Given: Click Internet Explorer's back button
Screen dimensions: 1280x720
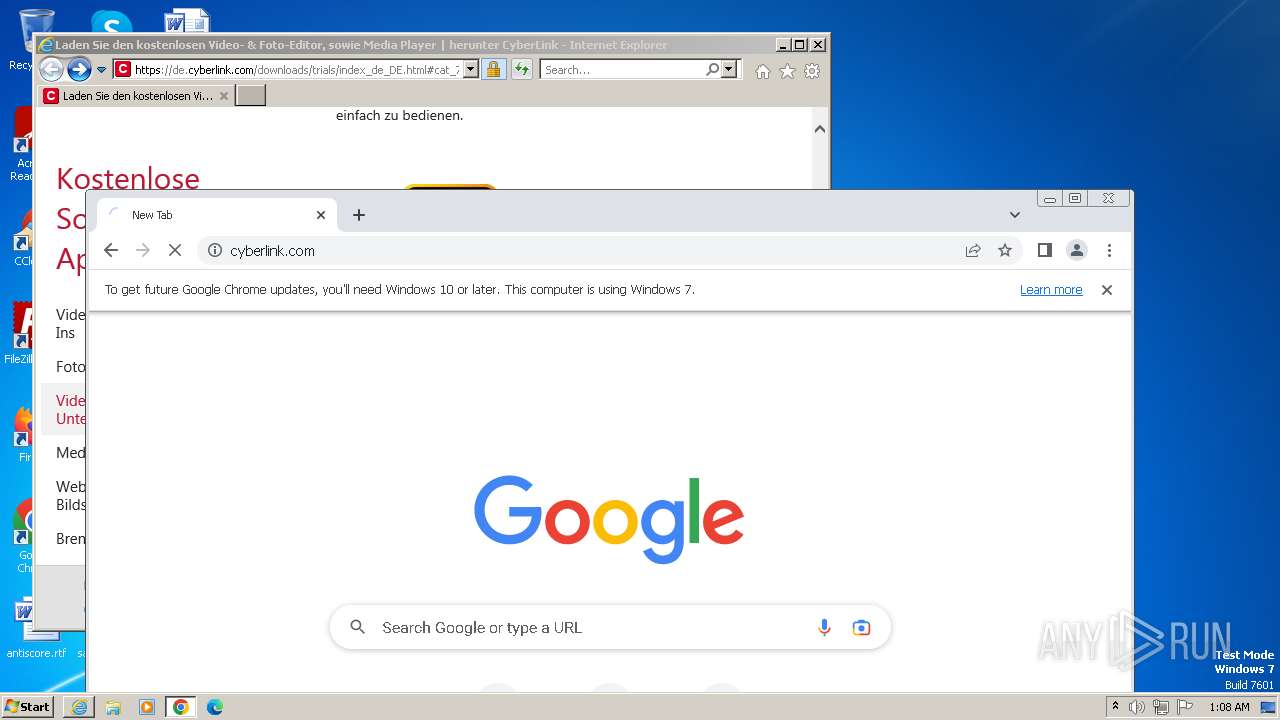Looking at the screenshot, I should pyautogui.click(x=51, y=69).
